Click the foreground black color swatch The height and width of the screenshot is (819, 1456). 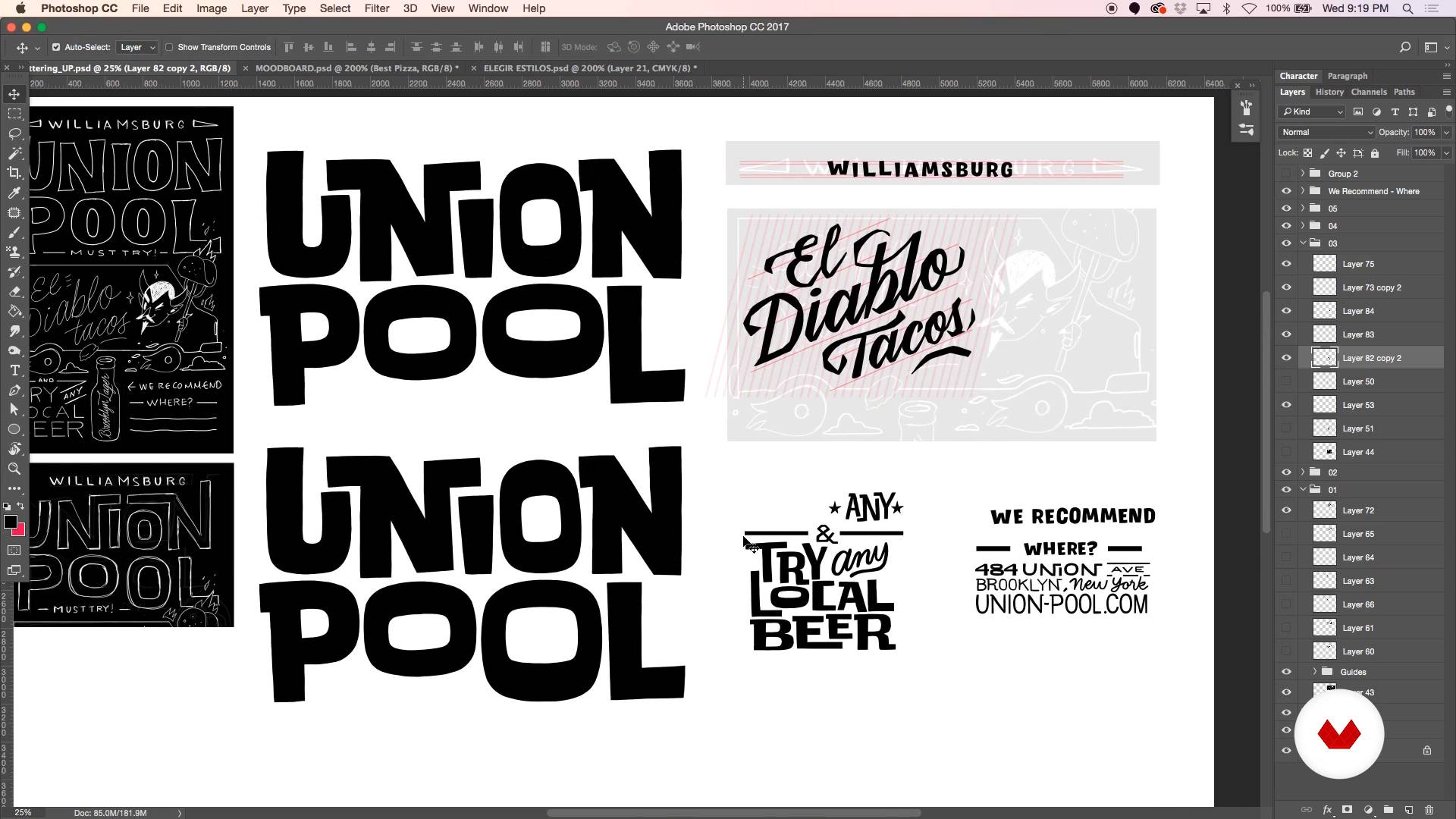10,522
